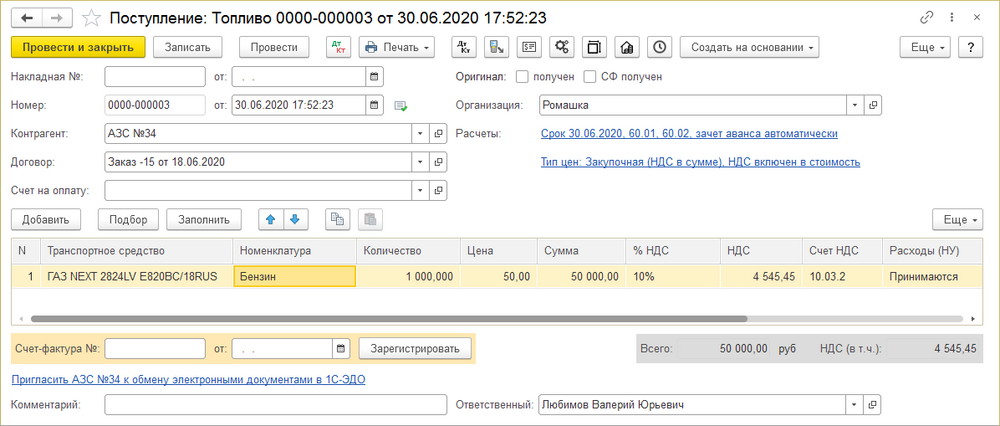Expand the Ответственный dropdown list
1000x426 pixels.
855,404
